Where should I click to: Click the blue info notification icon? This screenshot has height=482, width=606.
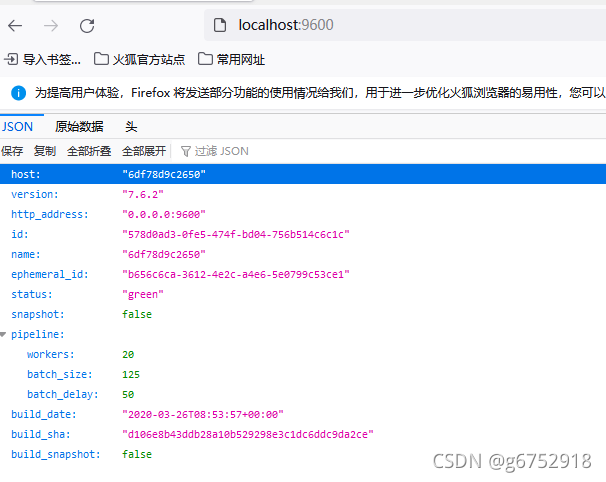pyautogui.click(x=18, y=93)
